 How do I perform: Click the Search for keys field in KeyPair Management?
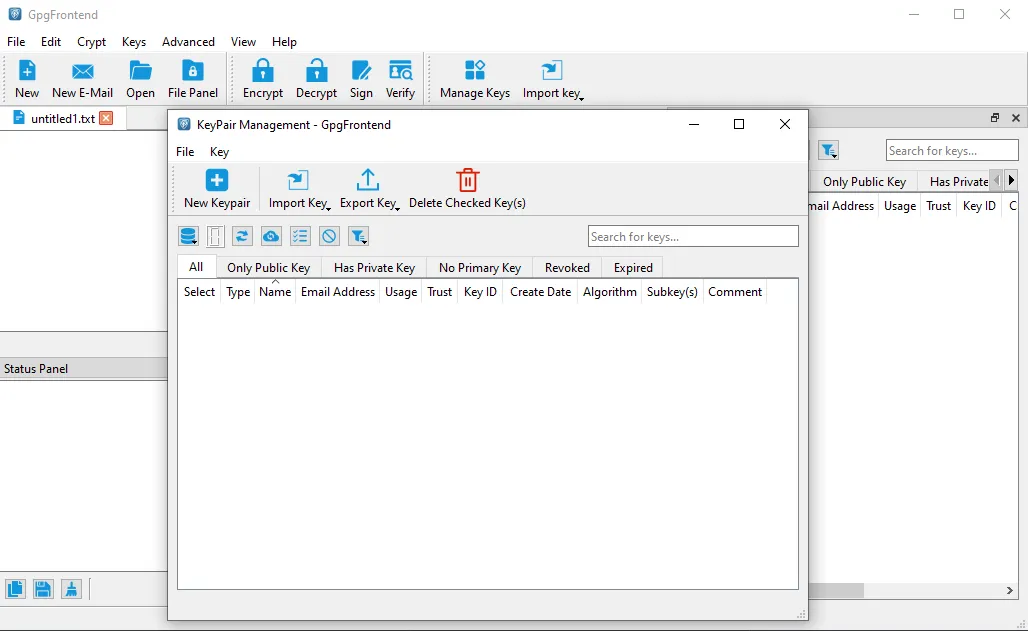coord(692,237)
